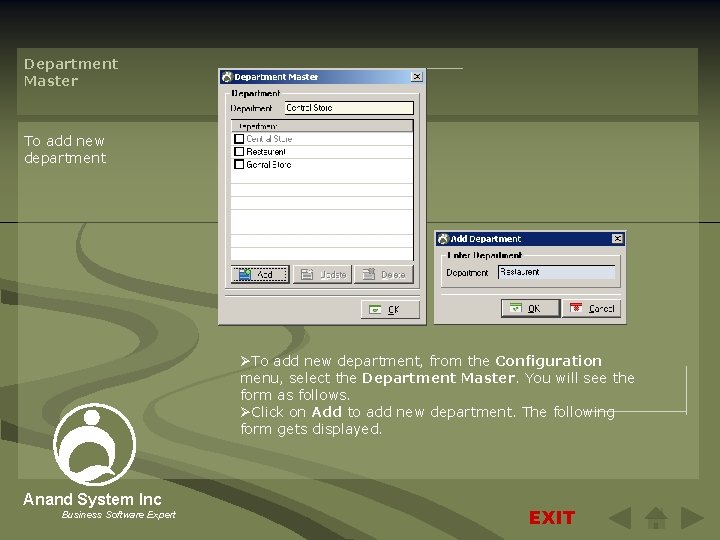The width and height of the screenshot is (720, 540).
Task: Tick the Central Store checkbox
Action: click(239, 138)
